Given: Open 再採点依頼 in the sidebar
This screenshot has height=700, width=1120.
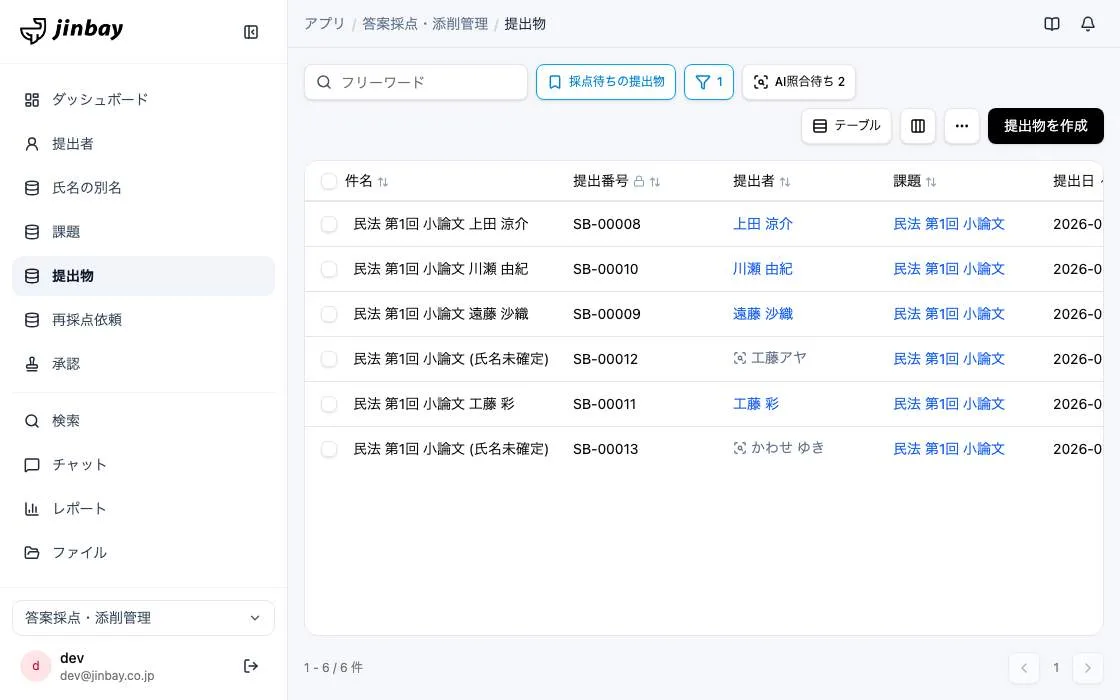Looking at the screenshot, I should click(144, 320).
